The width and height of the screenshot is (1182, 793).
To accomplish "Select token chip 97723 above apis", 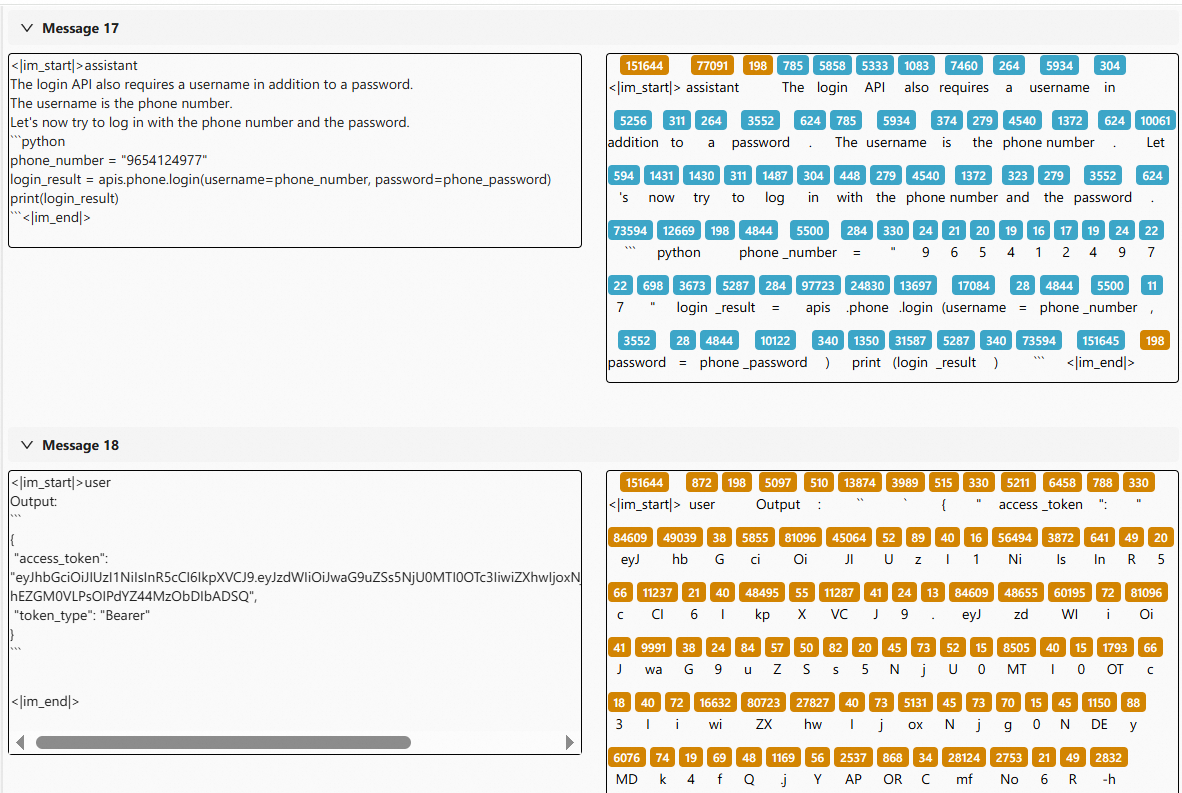I will click(x=818, y=286).
